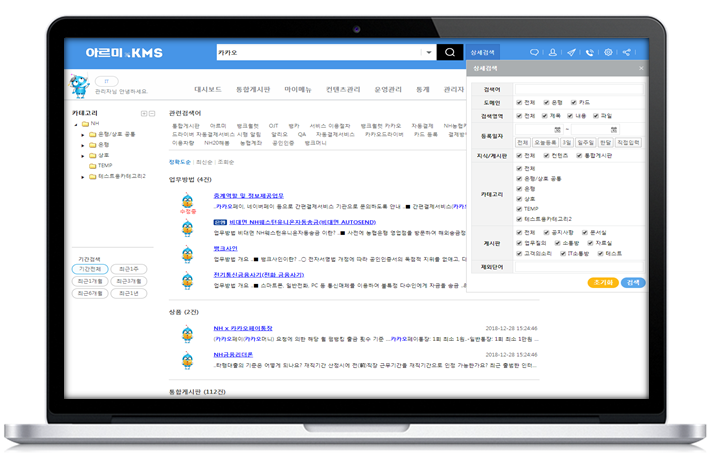Go to the 컨텐츠관리 menu
Viewport: 710px width, 463px height.
tap(343, 89)
